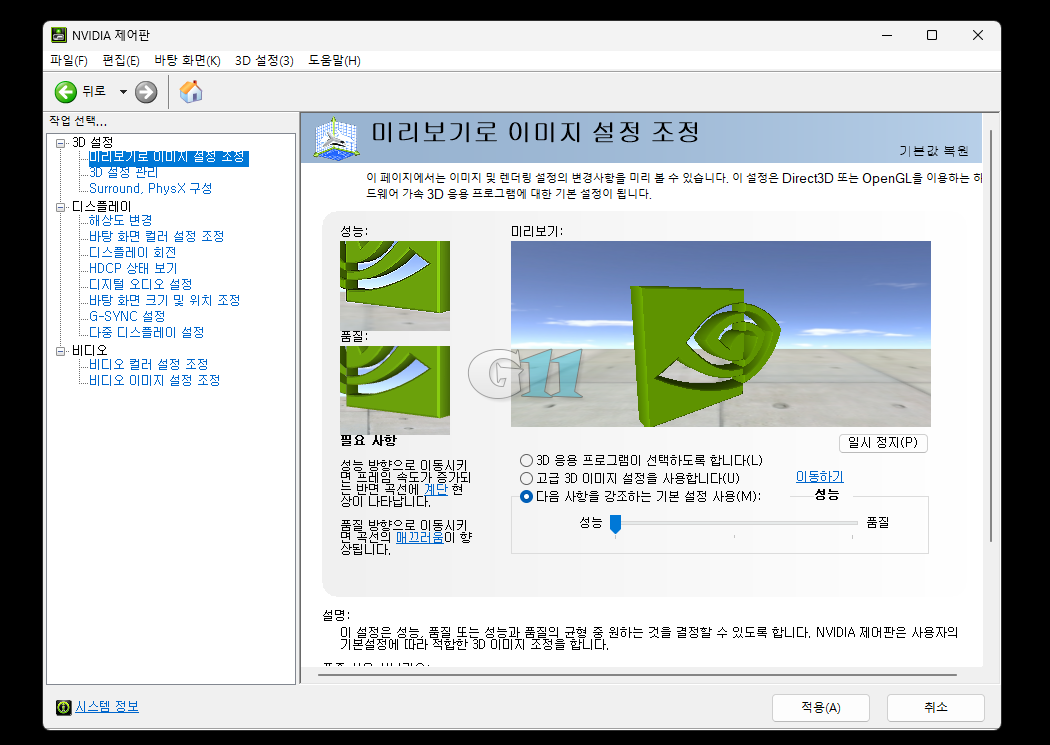Screen dimensions: 1050x745
Task: Select 디스플레이 회전 in tree
Action: click(x=133, y=252)
